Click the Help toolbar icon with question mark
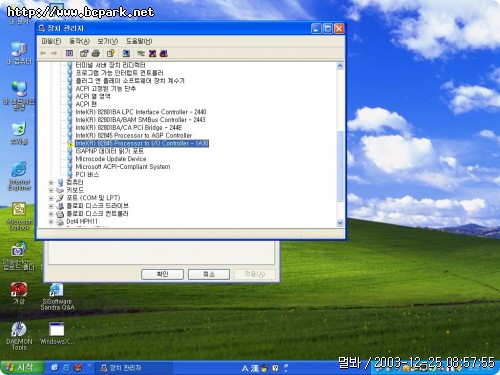This screenshot has width=500, height=375. click(x=111, y=53)
